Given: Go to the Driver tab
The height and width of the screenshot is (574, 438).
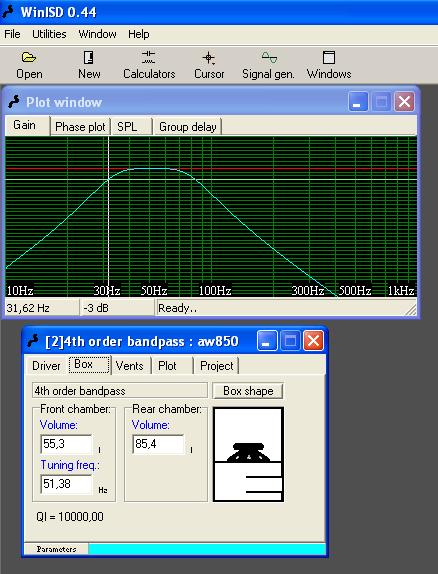Looking at the screenshot, I should (46, 365).
